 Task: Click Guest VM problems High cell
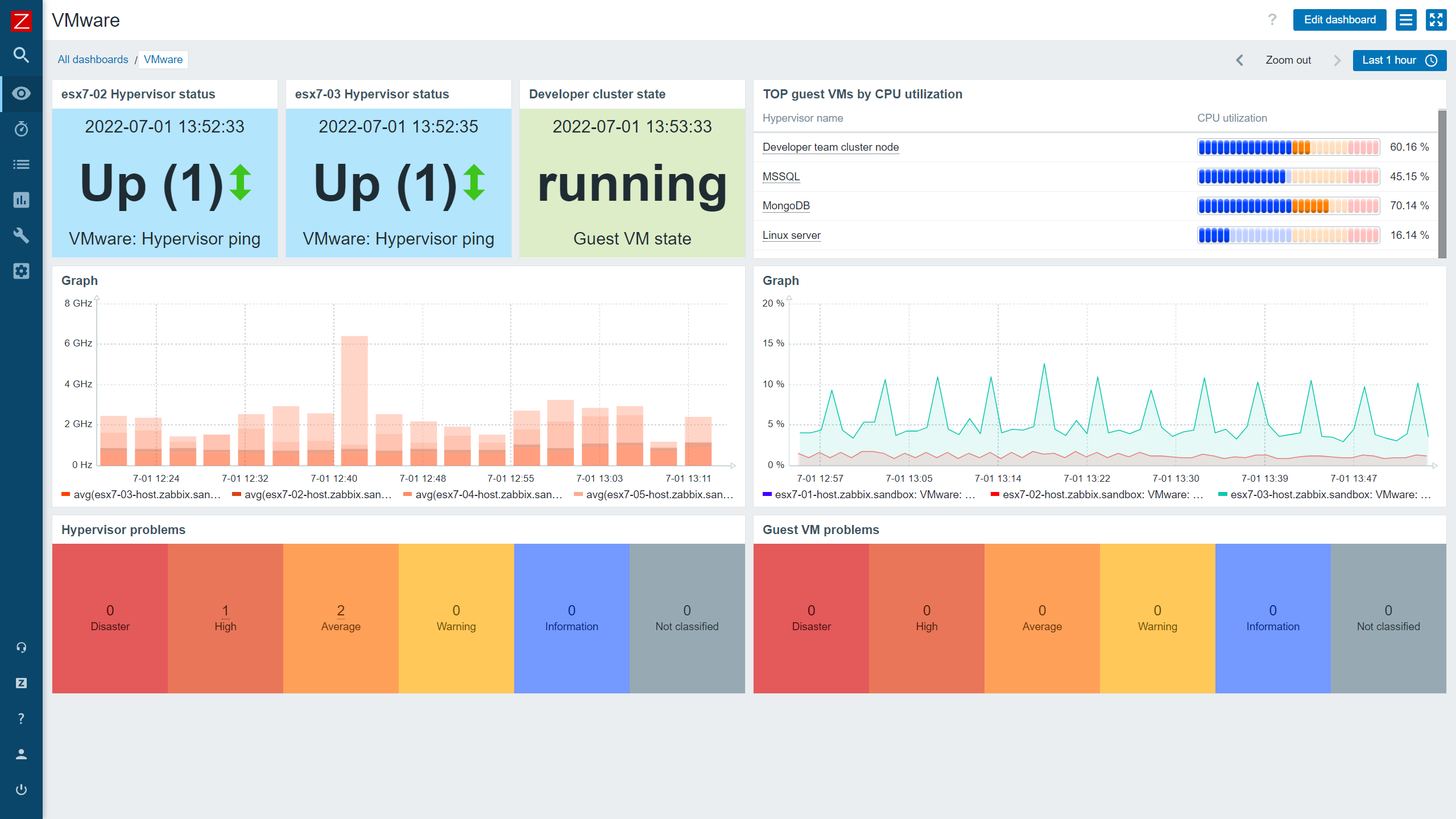(926, 618)
